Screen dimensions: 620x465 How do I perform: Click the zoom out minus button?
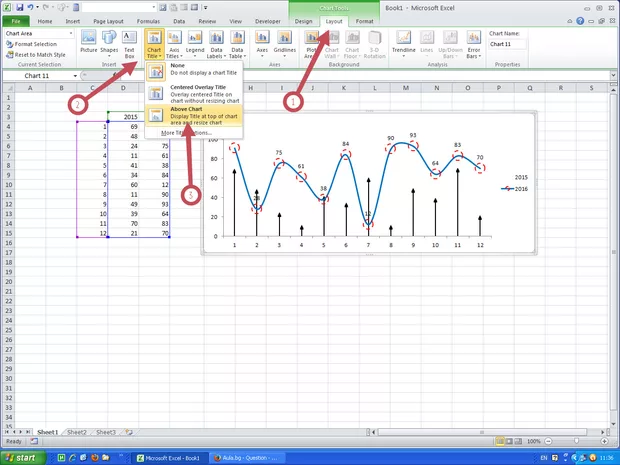click(548, 441)
